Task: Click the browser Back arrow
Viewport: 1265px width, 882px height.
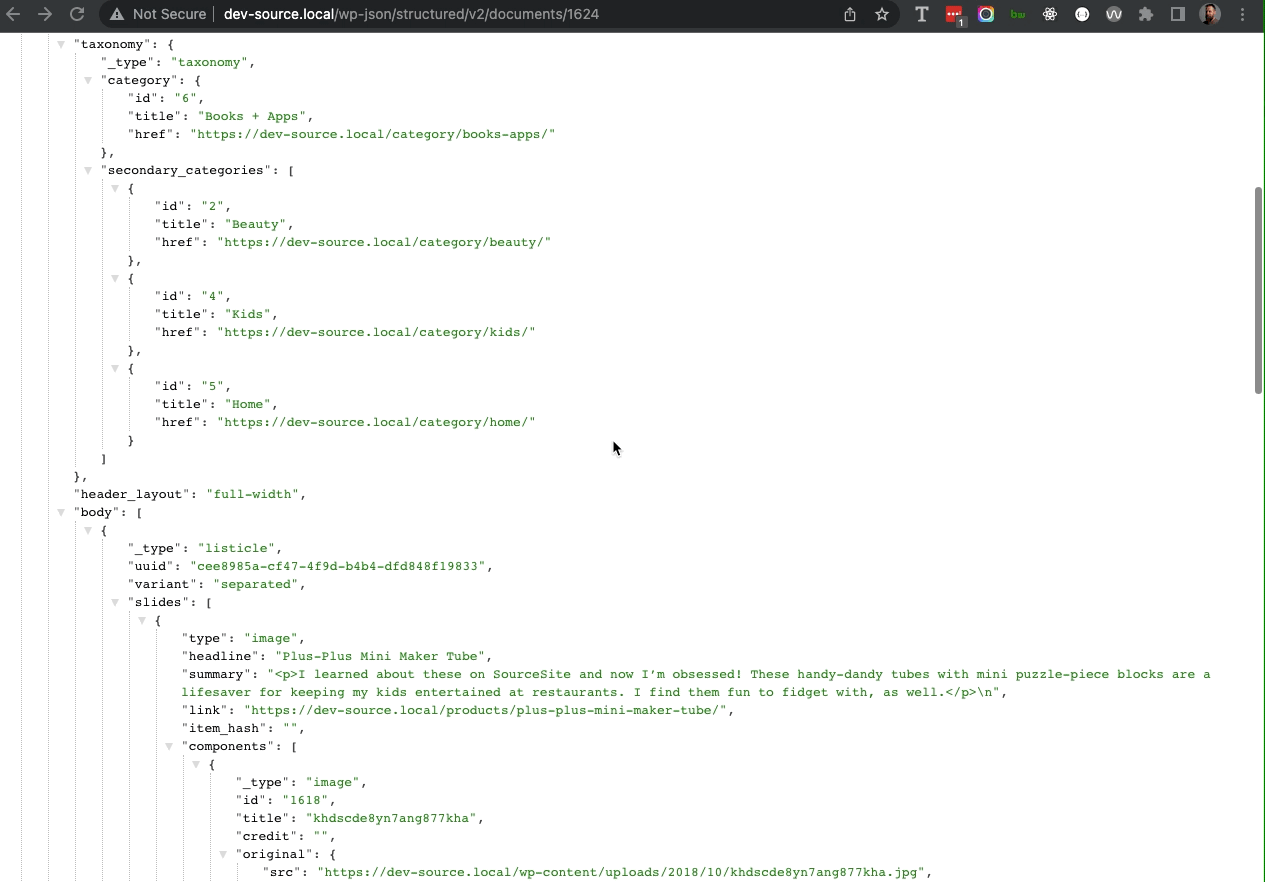Action: point(13,14)
